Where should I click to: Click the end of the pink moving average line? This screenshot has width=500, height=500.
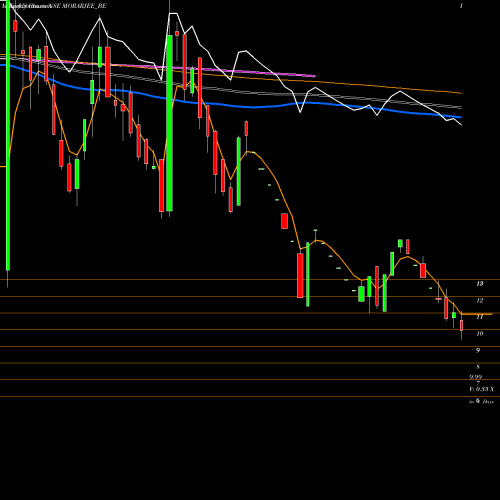tap(315, 76)
